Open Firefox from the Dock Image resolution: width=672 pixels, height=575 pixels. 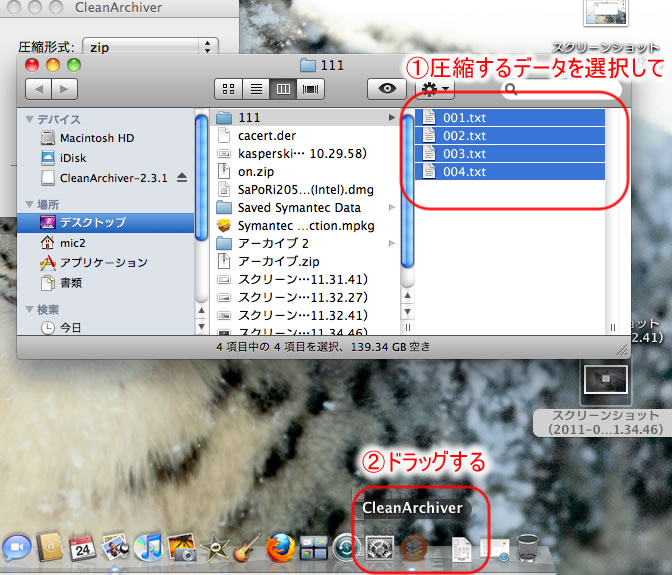click(x=281, y=548)
